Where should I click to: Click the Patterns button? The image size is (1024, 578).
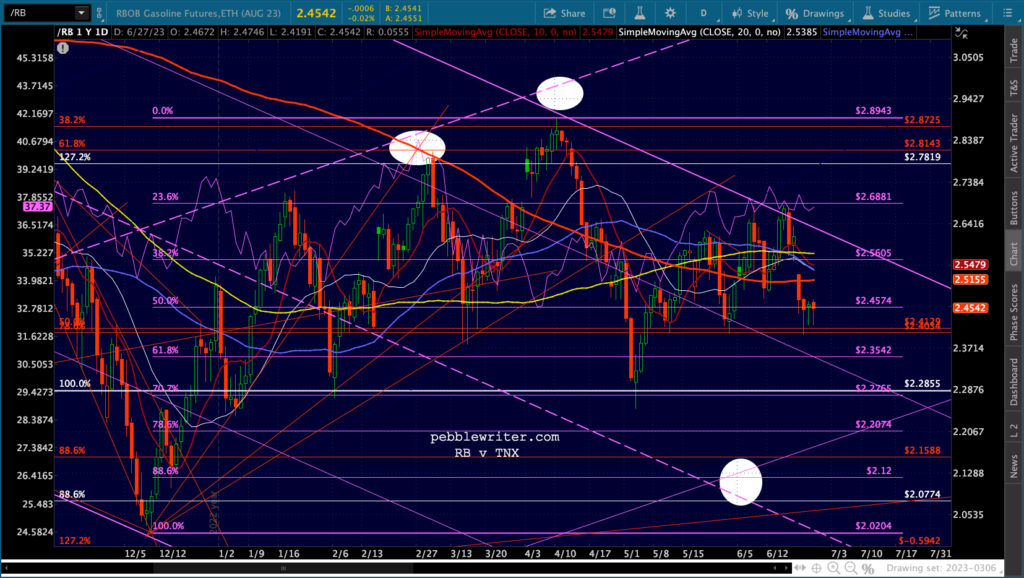point(954,13)
